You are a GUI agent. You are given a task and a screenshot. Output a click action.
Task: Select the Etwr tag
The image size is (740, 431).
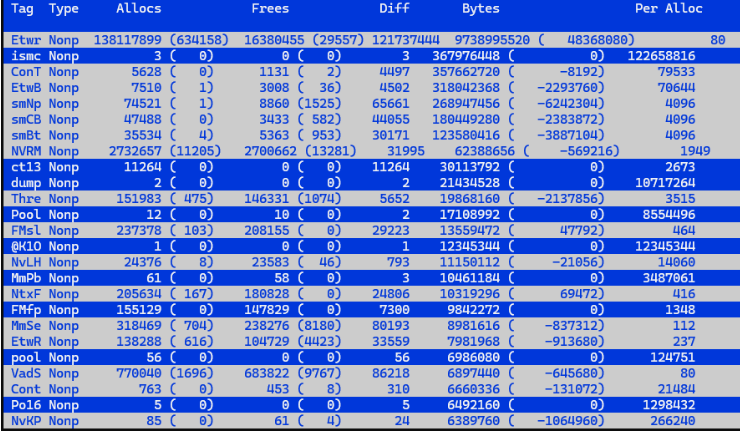tap(26, 40)
